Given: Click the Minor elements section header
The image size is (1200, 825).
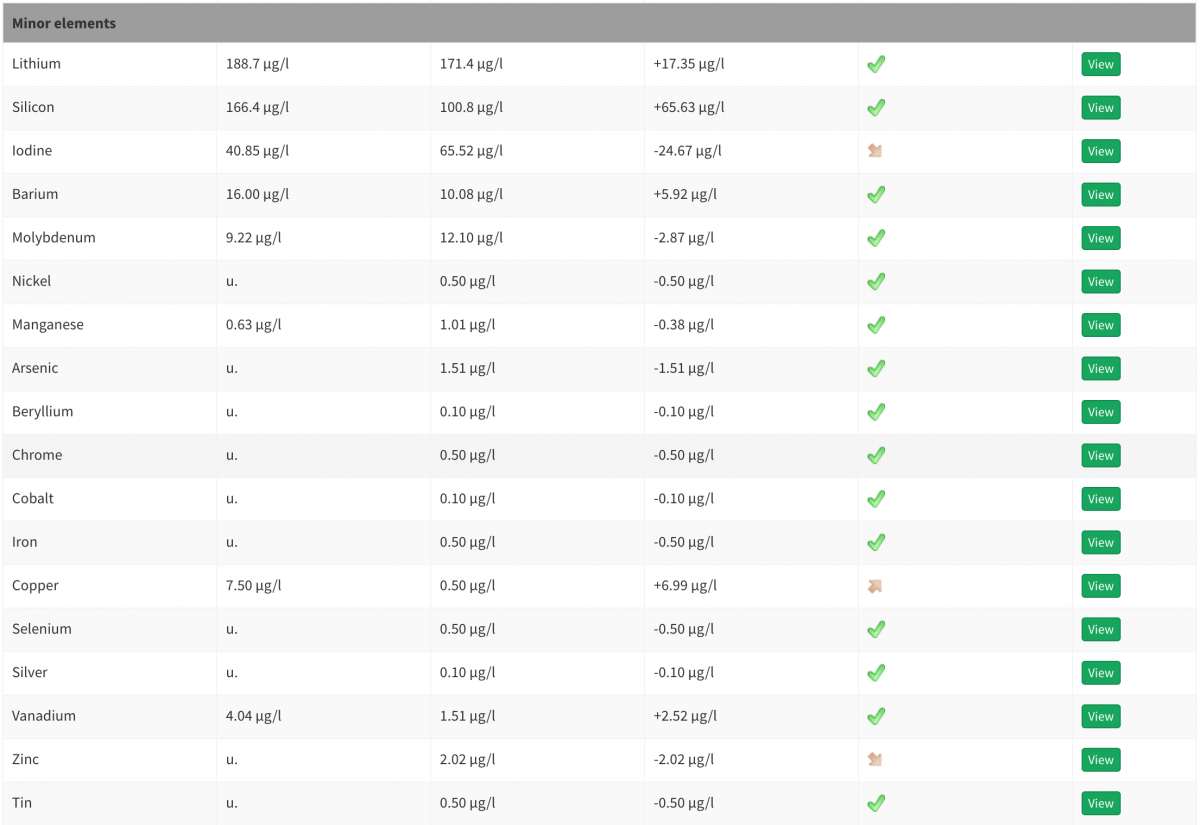Looking at the screenshot, I should [600, 23].
